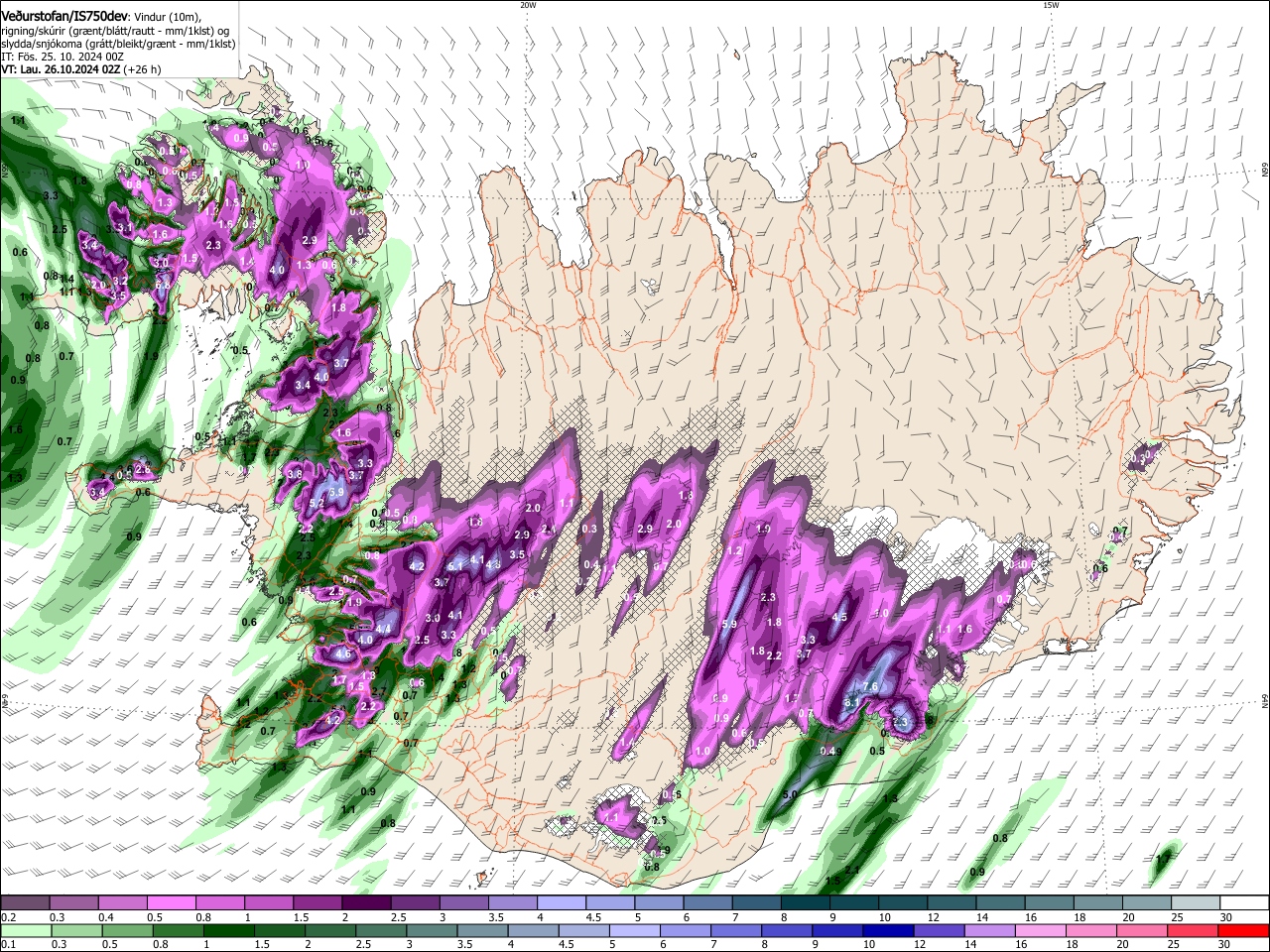Select the bright pink 0.5 snow scale swatch
This screenshot has height=952, width=1270.
click(x=171, y=903)
